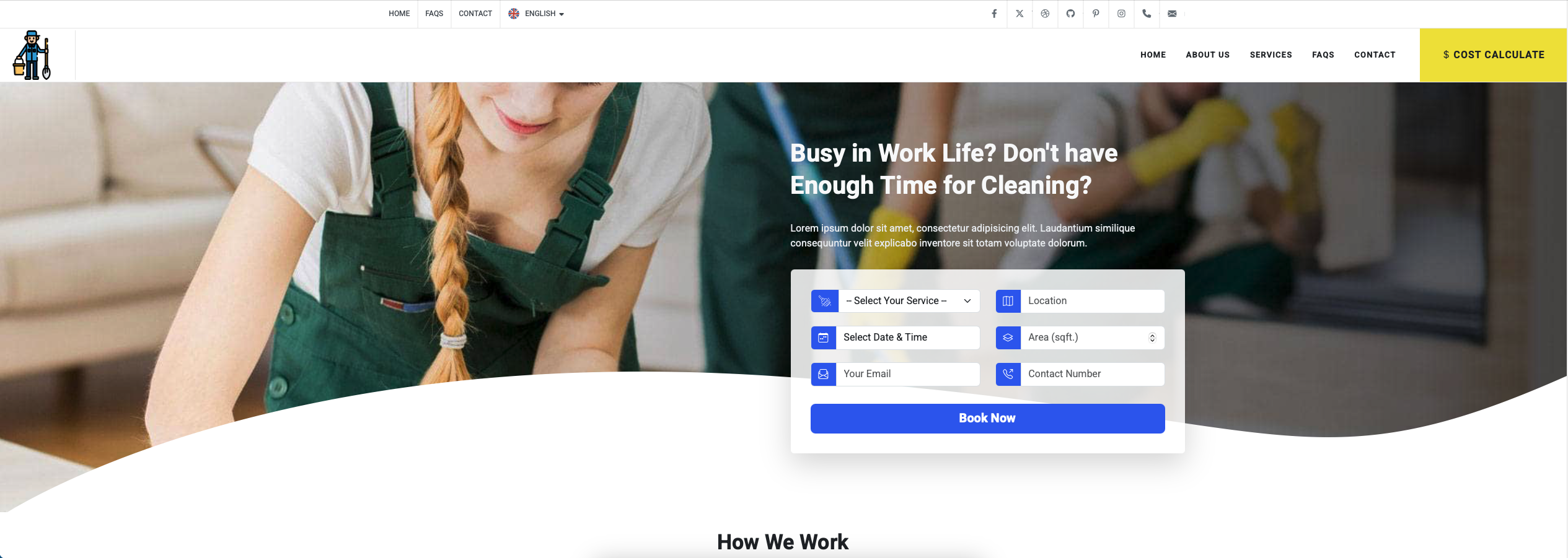
Task: Click the envelope mail icon in top bar
Action: [1172, 14]
